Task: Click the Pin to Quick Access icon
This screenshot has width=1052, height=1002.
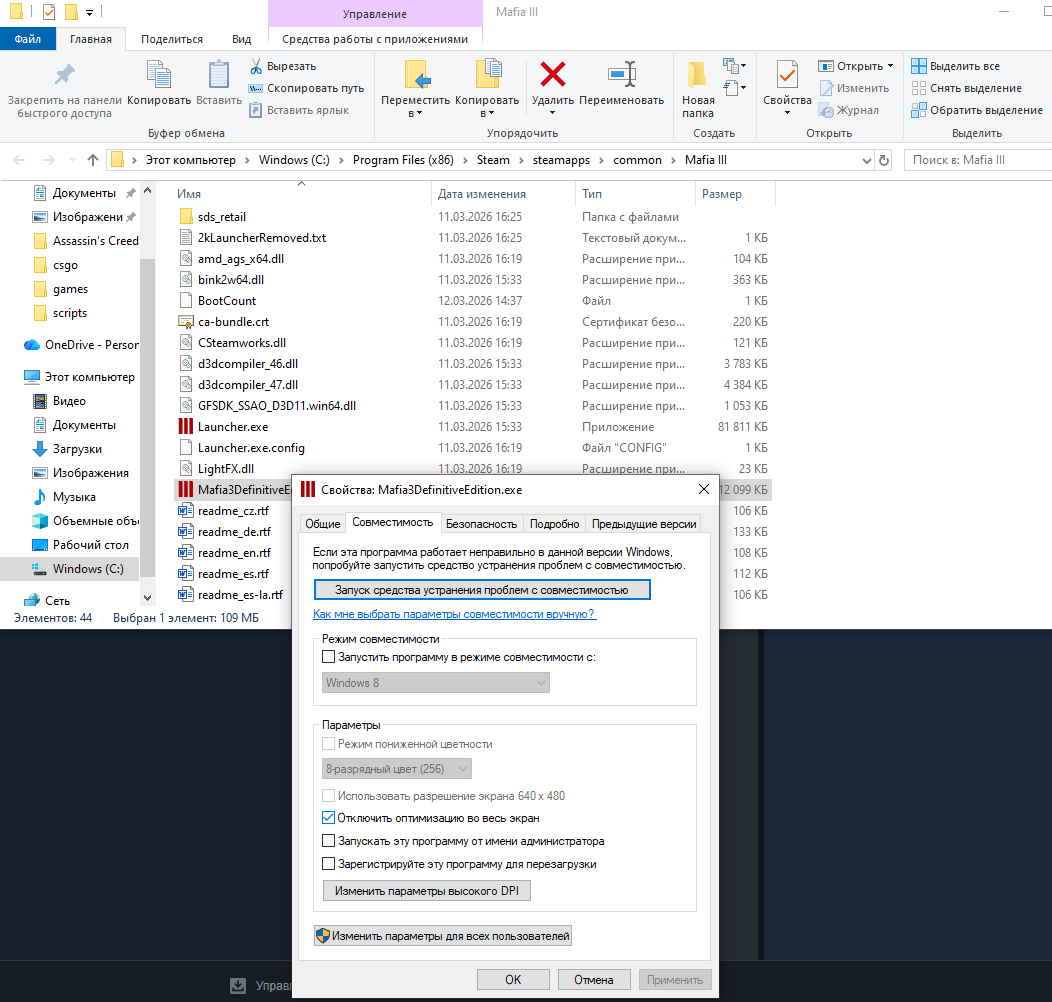Action: [64, 74]
